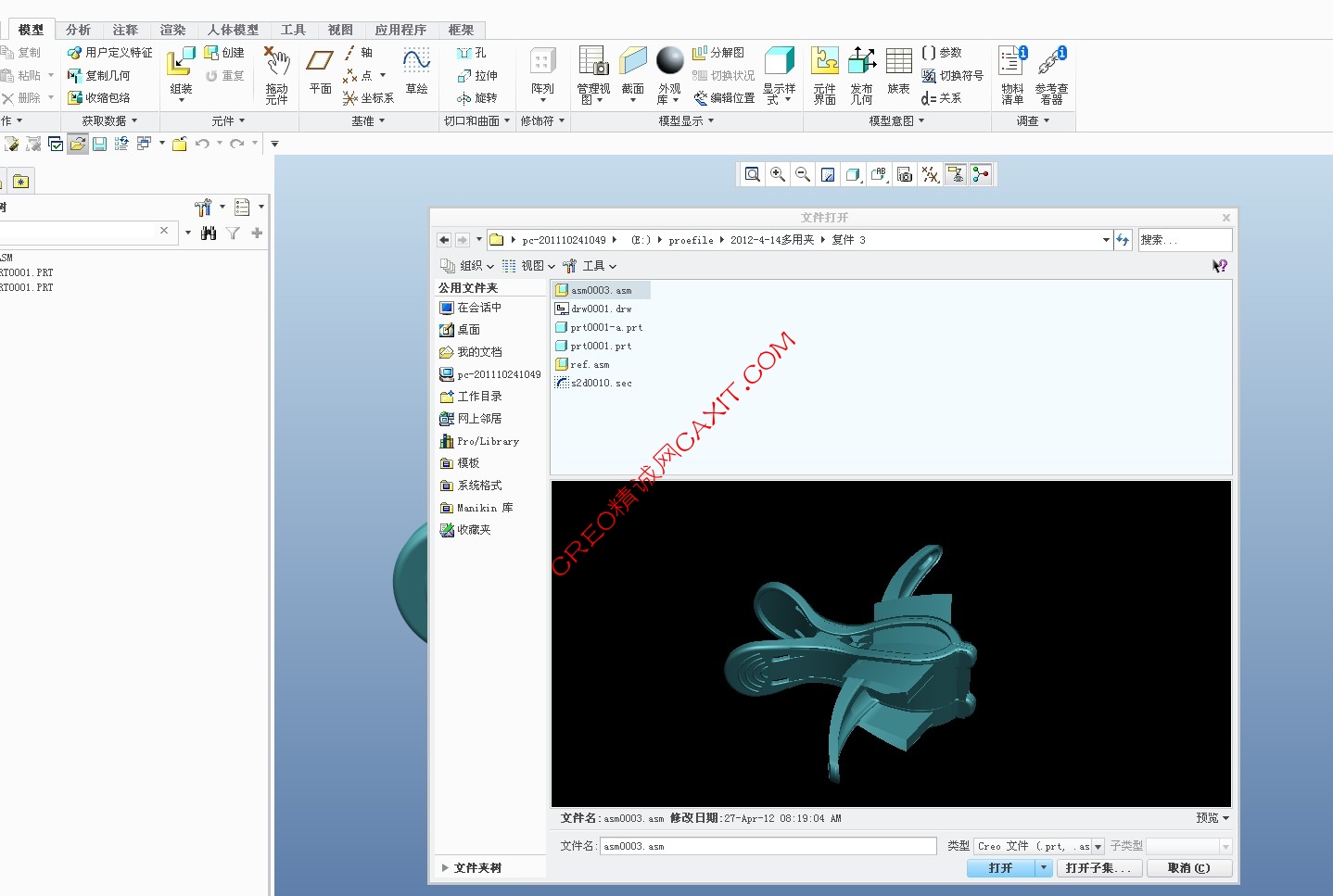The image size is (1333, 896).
Task: Click the search (搜索) field in dialog
Action: [x=1186, y=240]
